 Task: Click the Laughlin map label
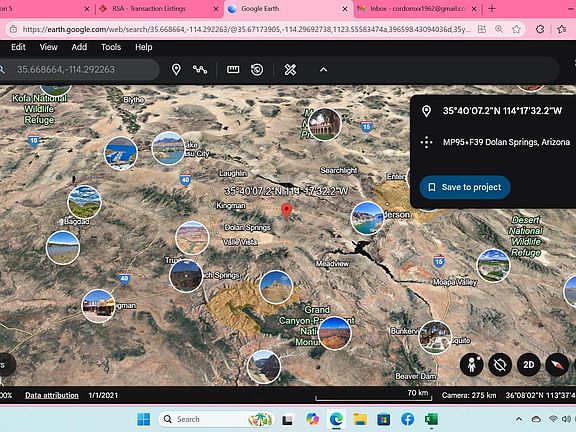233,173
